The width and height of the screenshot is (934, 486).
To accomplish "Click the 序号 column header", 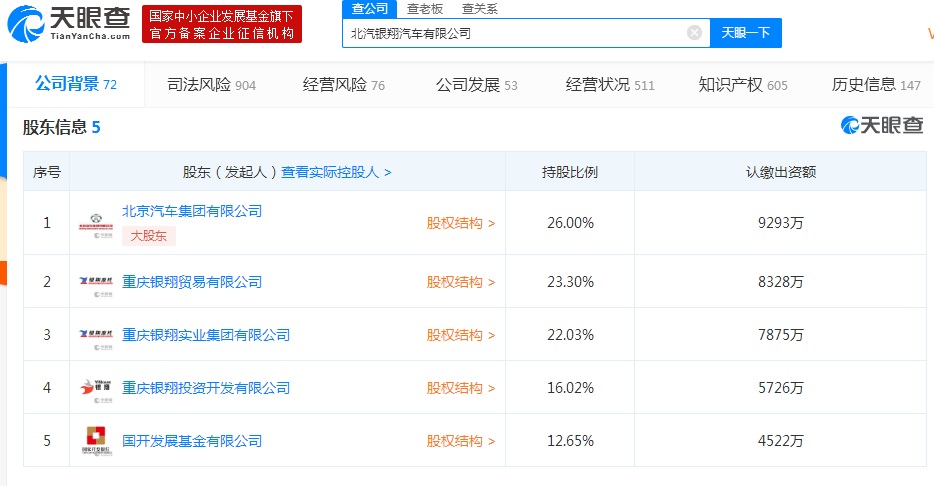I will [46, 172].
